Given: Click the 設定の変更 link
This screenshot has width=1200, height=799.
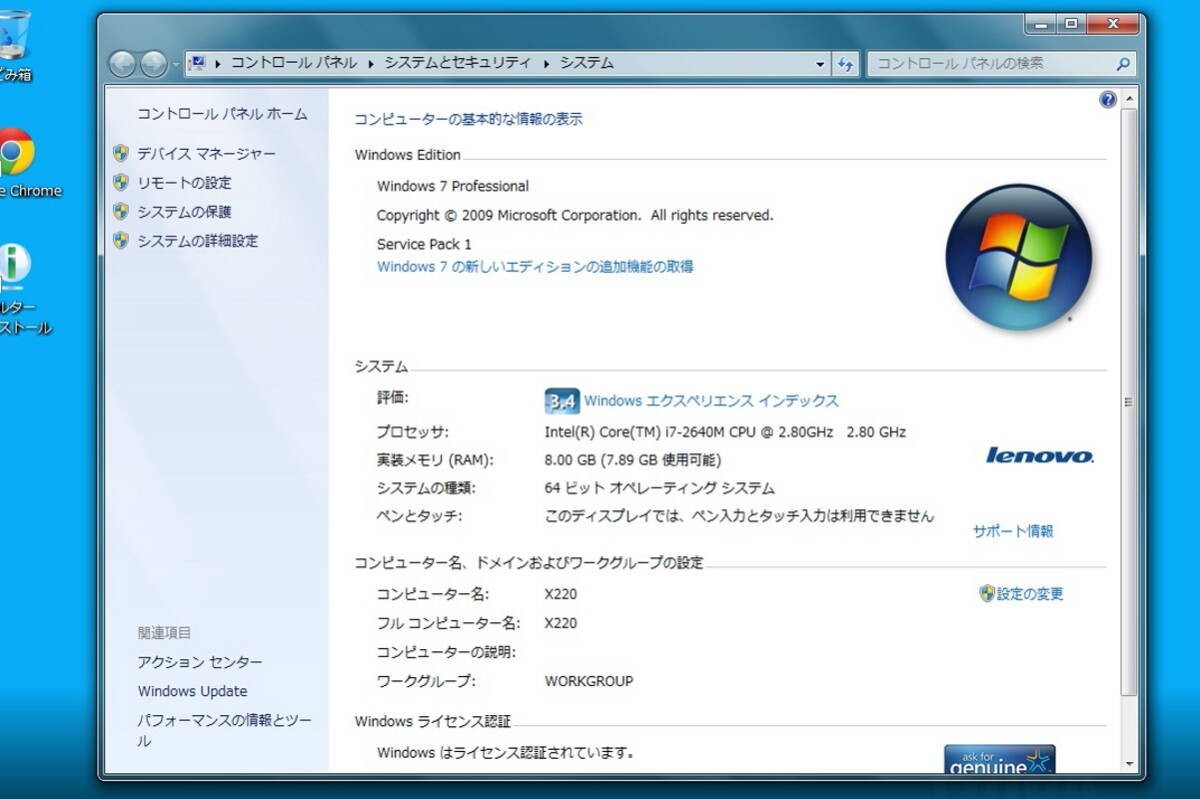Looking at the screenshot, I should click(x=1030, y=594).
